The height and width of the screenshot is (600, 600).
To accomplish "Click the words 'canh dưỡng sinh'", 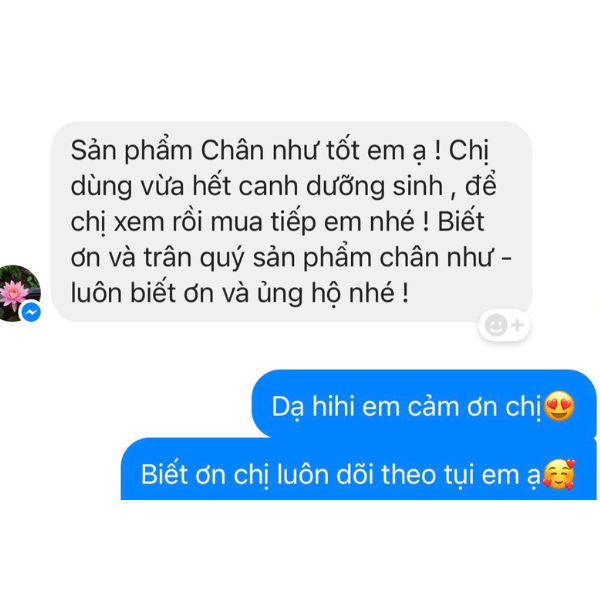I will tap(341, 187).
